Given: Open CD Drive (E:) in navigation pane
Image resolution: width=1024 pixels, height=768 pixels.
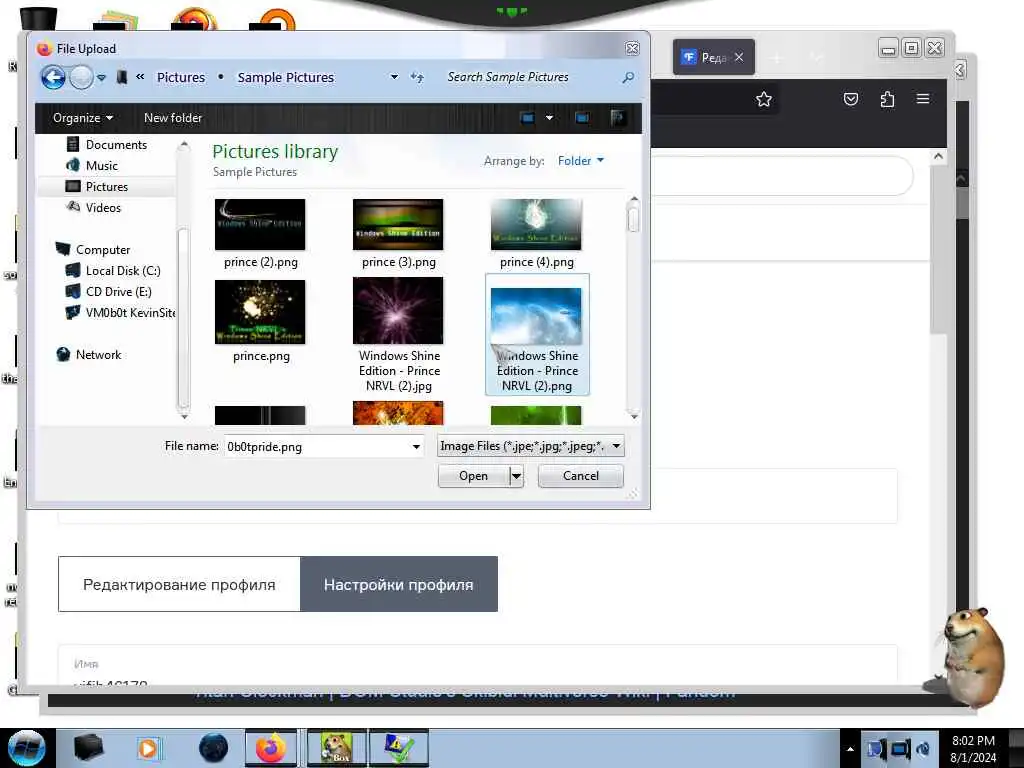Looking at the screenshot, I should pos(108,292).
